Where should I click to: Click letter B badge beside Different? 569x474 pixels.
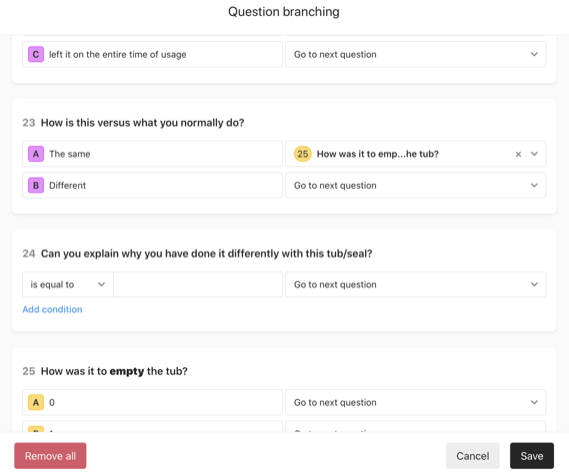(36, 185)
